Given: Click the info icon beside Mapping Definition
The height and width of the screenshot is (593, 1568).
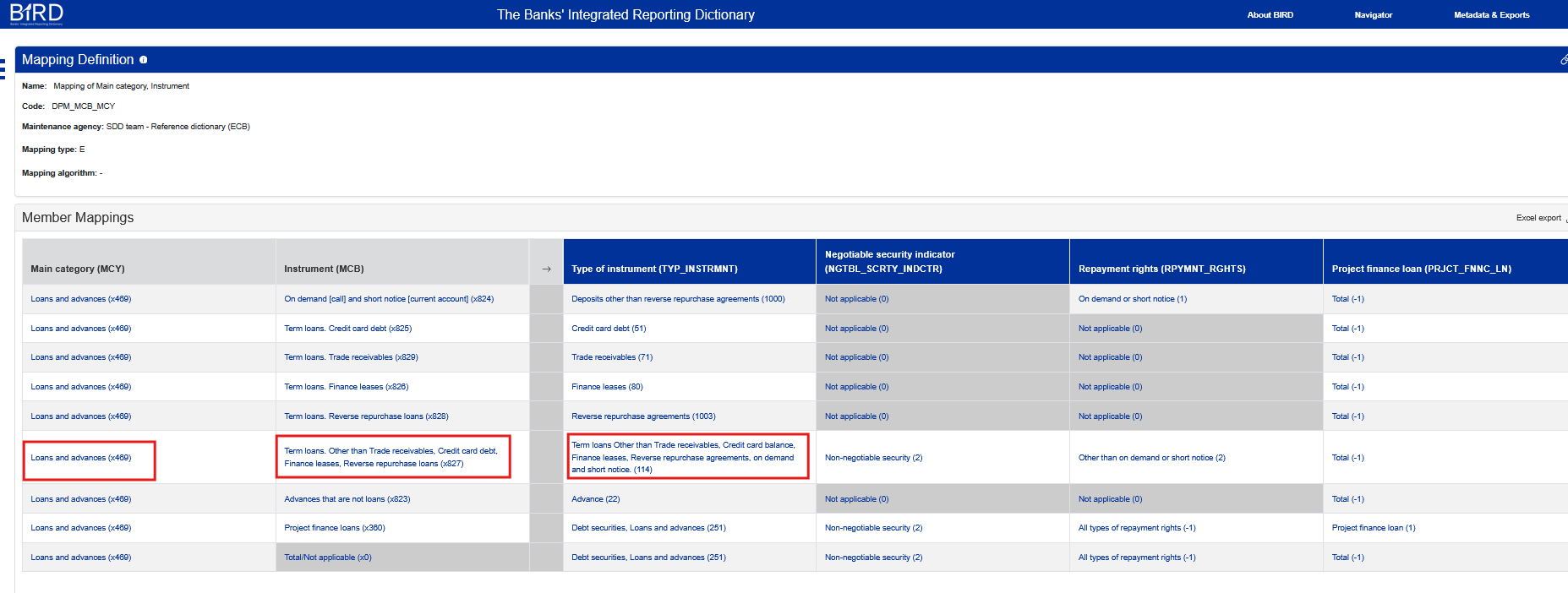Looking at the screenshot, I should tap(144, 60).
